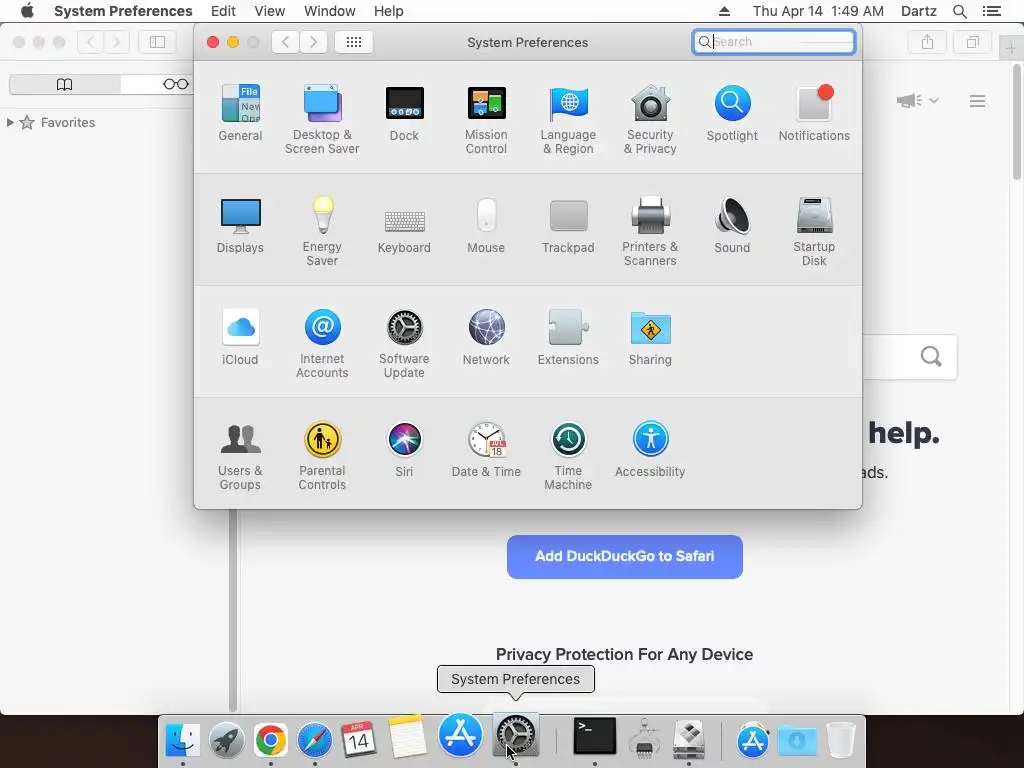Open Security & Privacy pane
Viewport: 1024px width, 768px height.
[650, 120]
